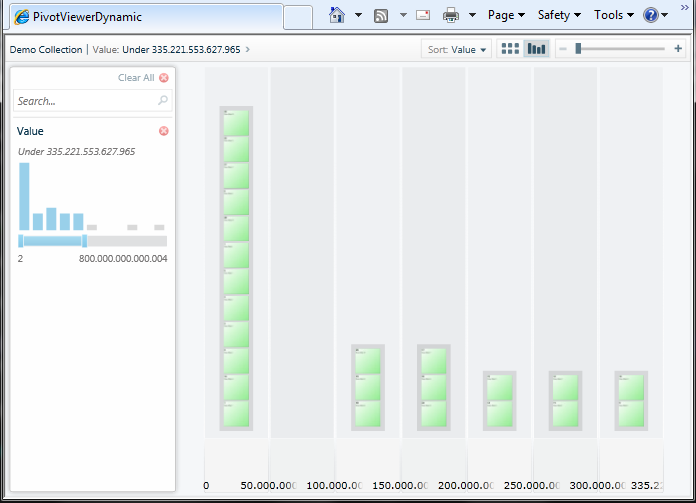
Task: Click the zoom in plus icon
Action: point(678,48)
